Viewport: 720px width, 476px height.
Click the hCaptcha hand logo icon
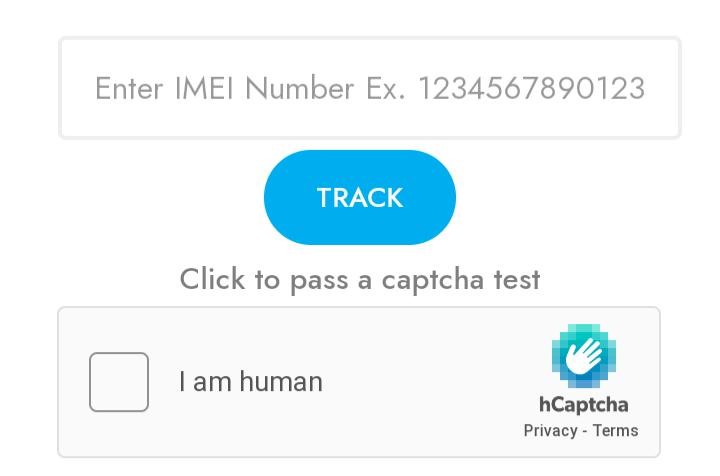point(583,356)
